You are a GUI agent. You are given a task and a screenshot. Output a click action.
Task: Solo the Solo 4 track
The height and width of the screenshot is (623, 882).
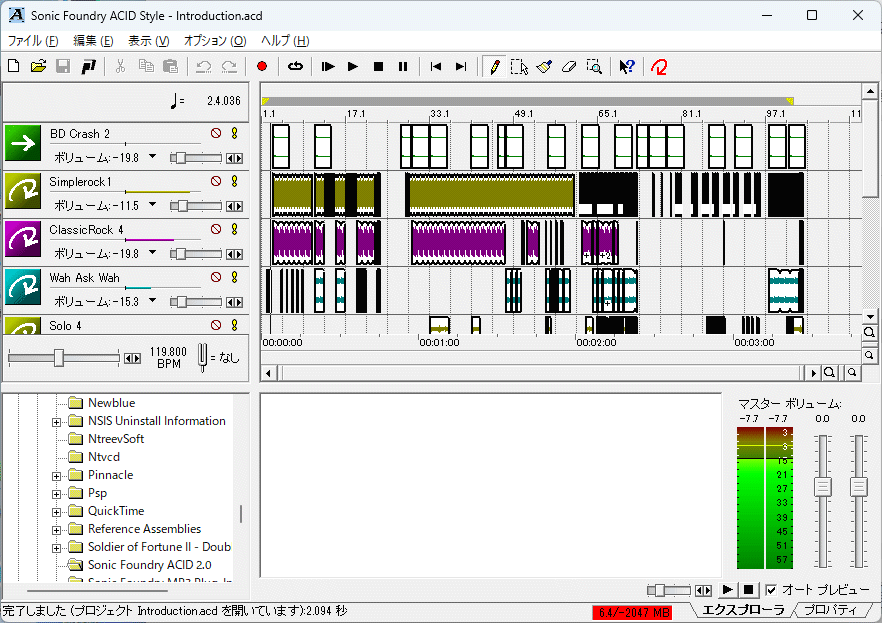pos(235,325)
